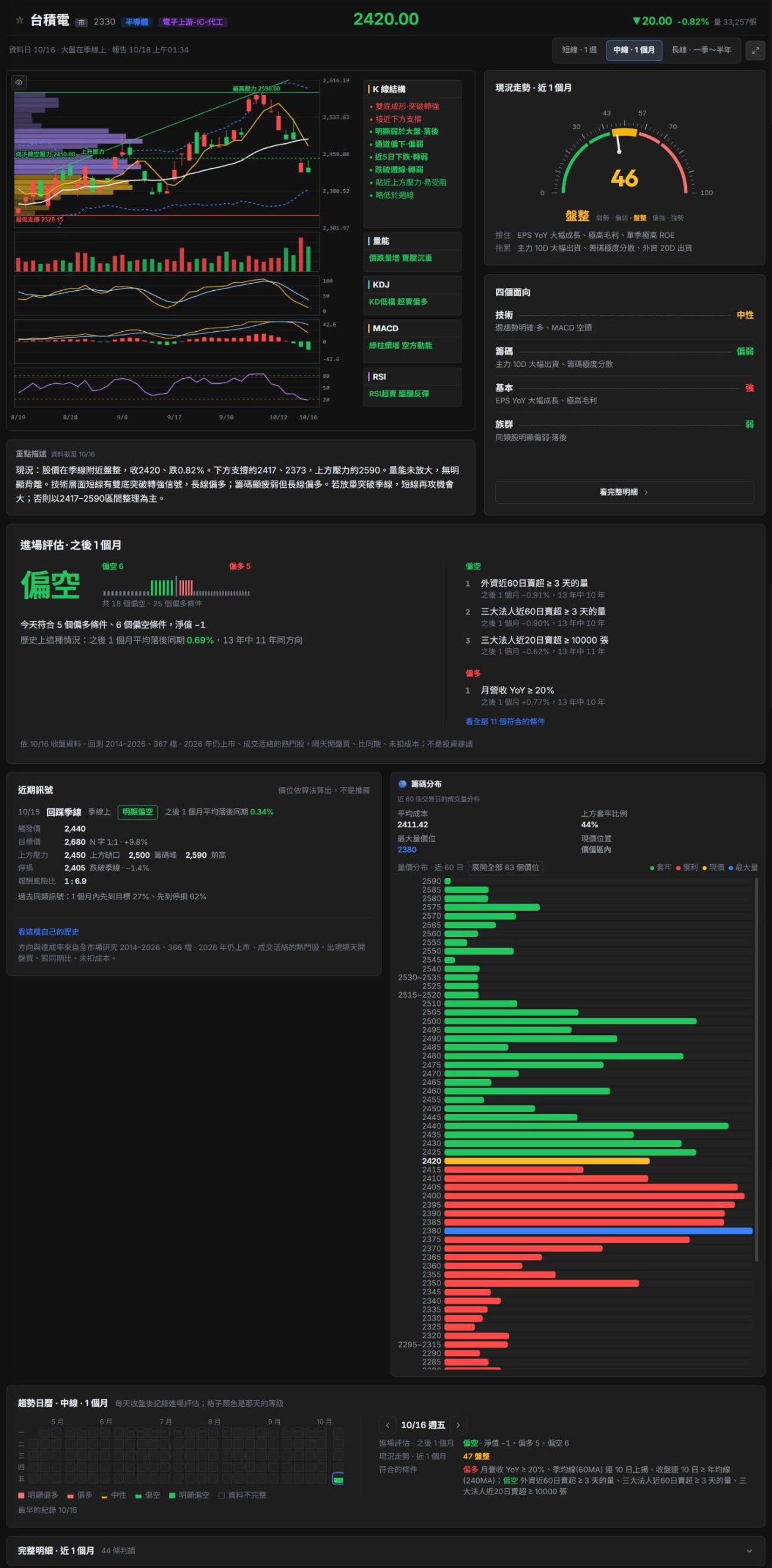Image resolution: width=772 pixels, height=1568 pixels.
Task: Toggle the eye icon on the K-line chart
Action: coord(20,82)
